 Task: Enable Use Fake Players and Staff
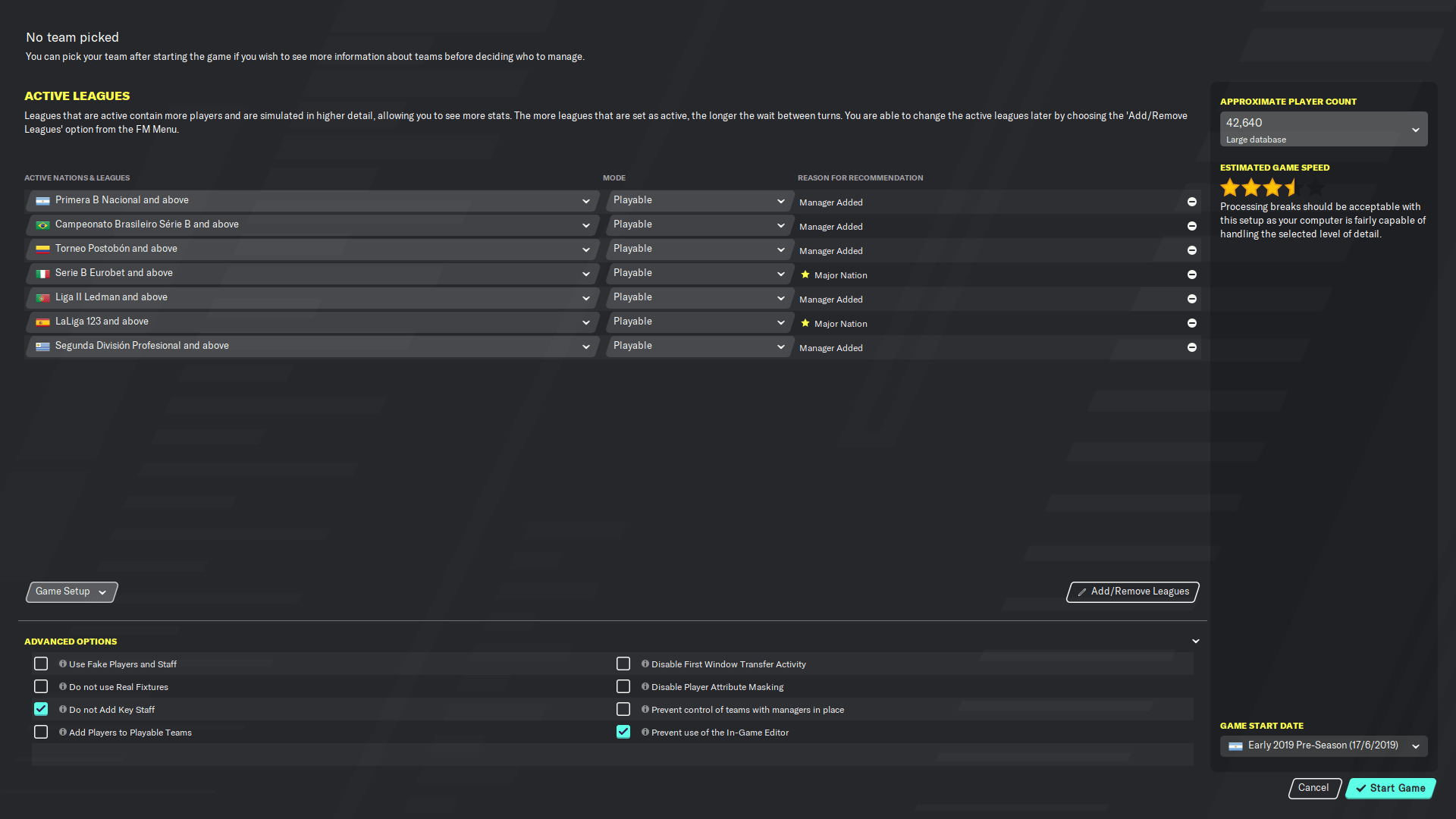pyautogui.click(x=41, y=664)
